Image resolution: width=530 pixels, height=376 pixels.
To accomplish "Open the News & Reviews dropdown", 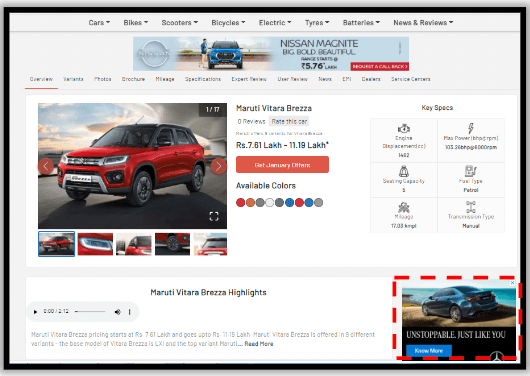I will point(423,23).
